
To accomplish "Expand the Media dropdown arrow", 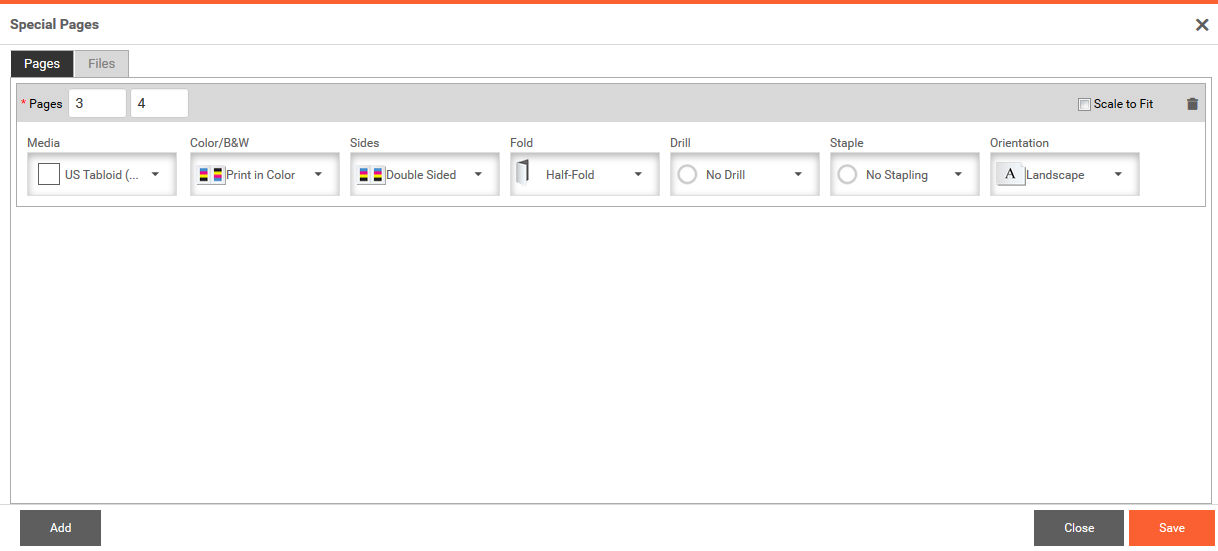I will pyautogui.click(x=155, y=174).
